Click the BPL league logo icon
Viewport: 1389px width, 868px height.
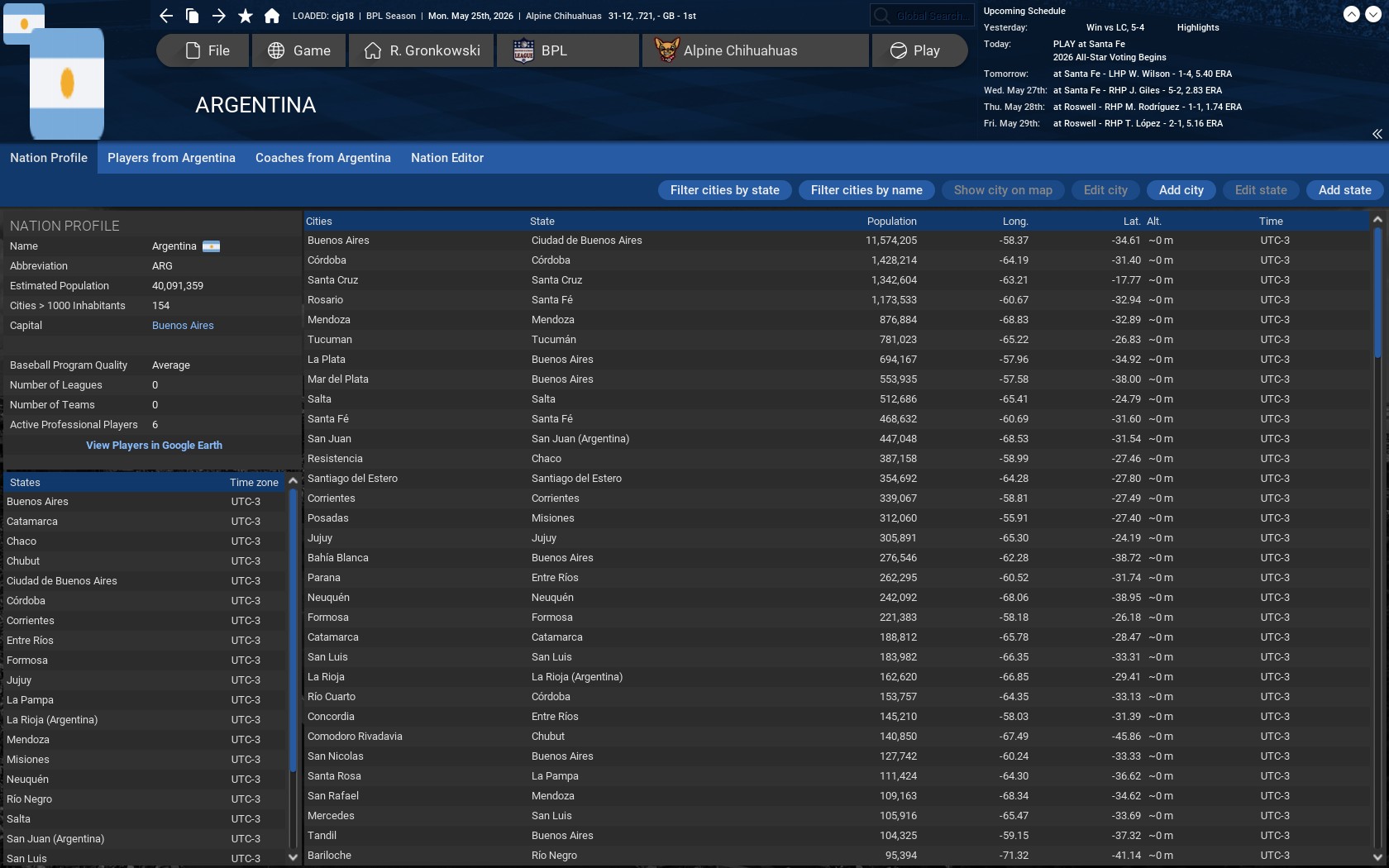tap(523, 50)
